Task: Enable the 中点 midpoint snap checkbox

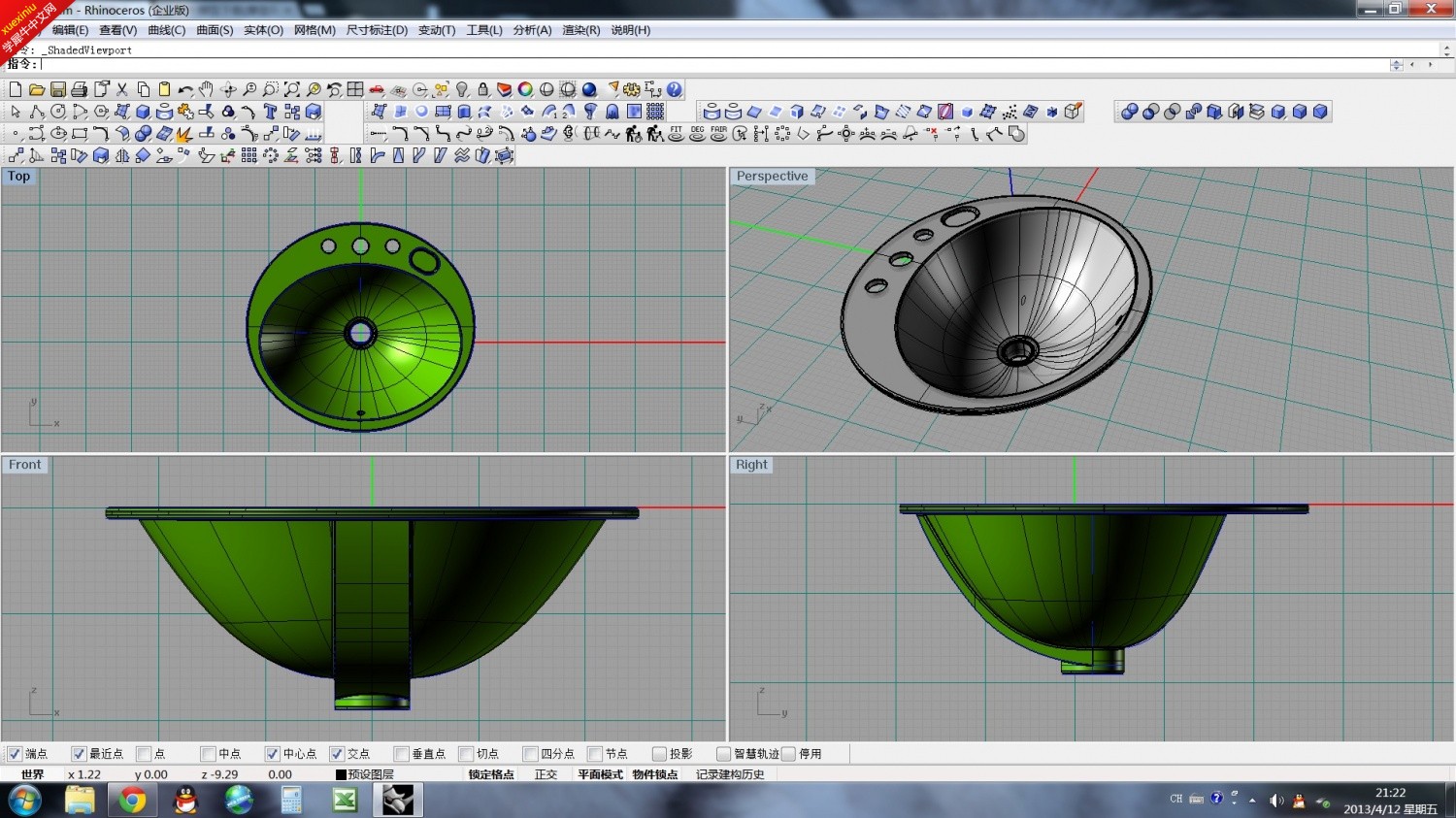Action: [208, 754]
